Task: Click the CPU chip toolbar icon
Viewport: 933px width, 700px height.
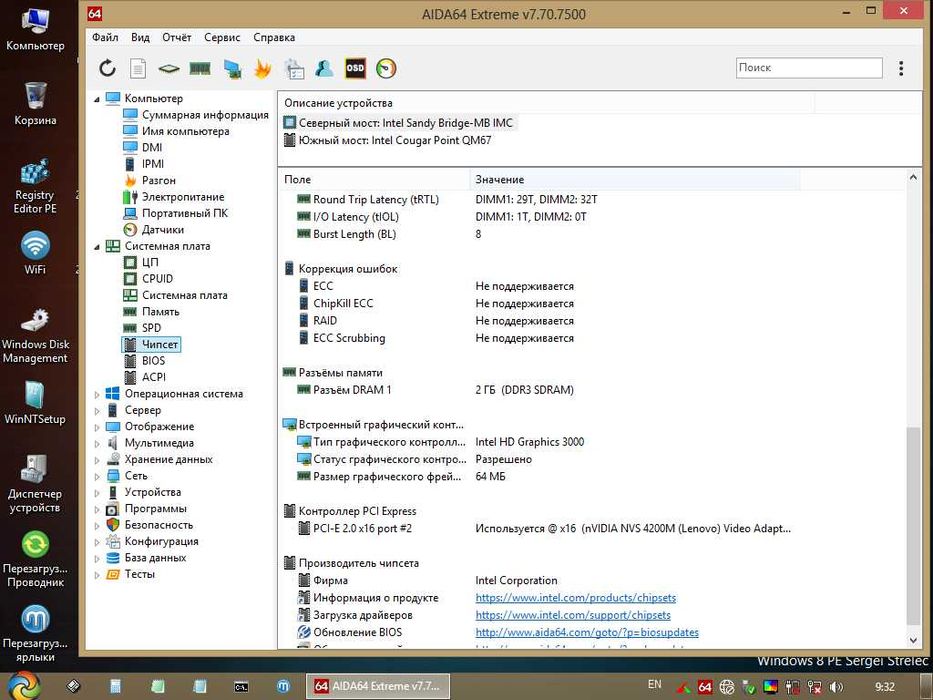Action: 169,69
